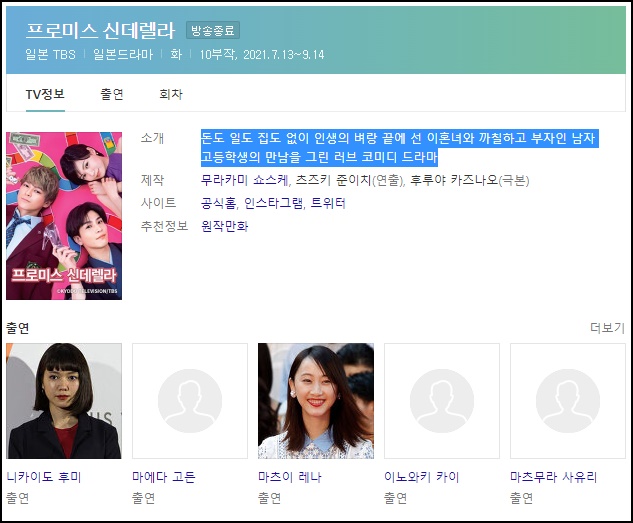The image size is (633, 523).
Task: Open the 후루야 카즈나오 writer link
Action: click(x=455, y=180)
